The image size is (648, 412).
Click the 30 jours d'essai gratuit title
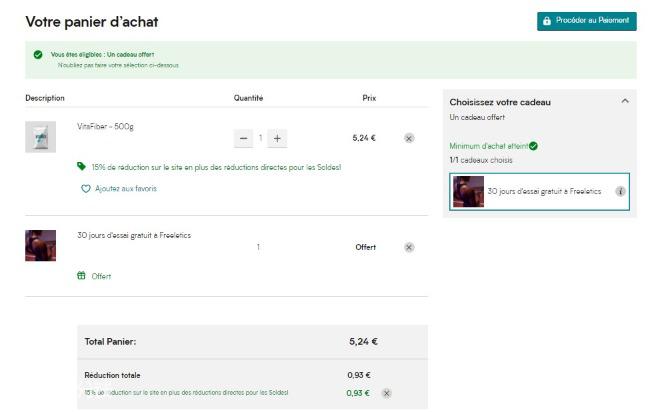coord(134,235)
